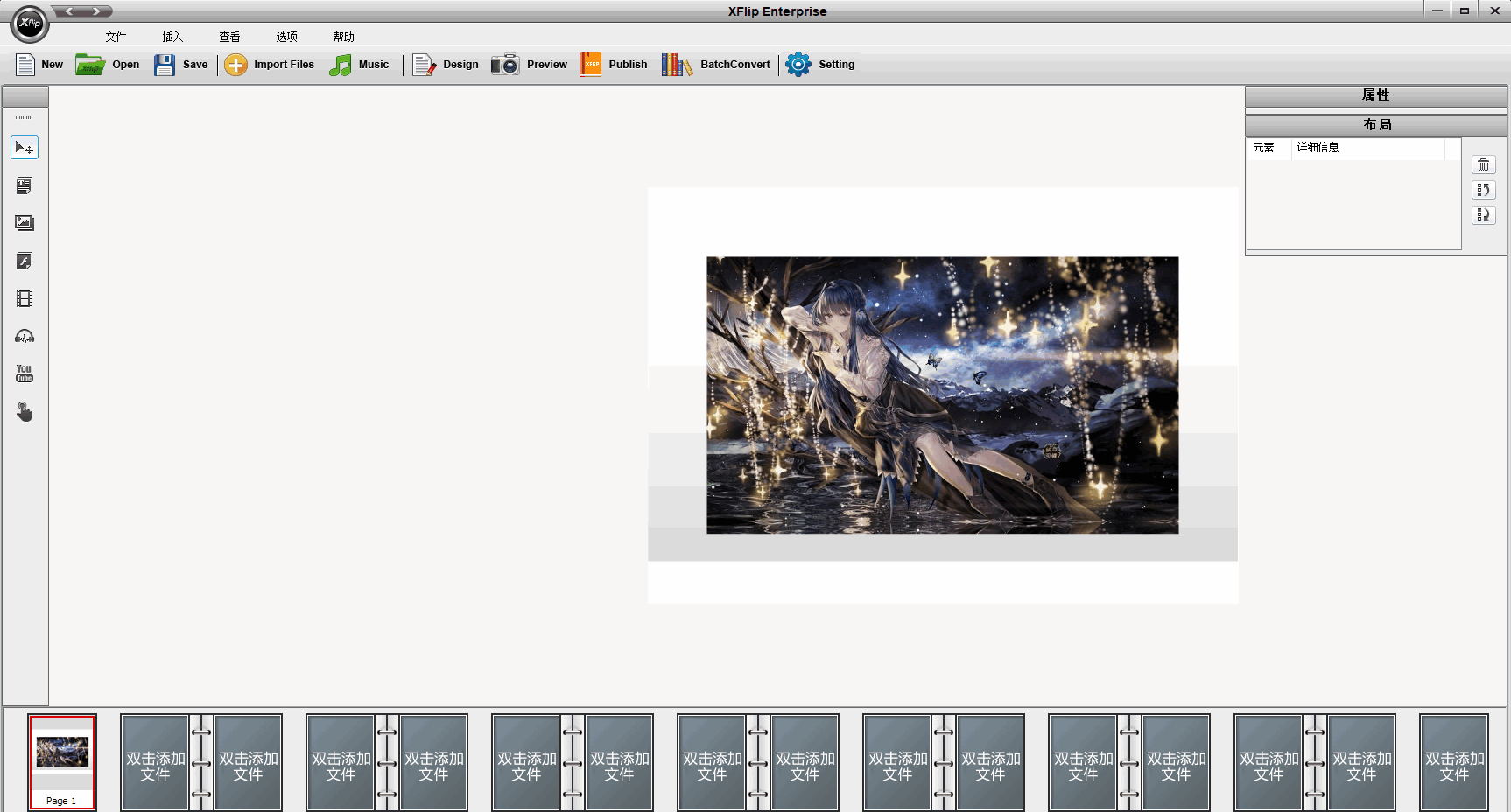1511x812 pixels.
Task: Open Setting from the toolbar
Action: click(x=820, y=65)
